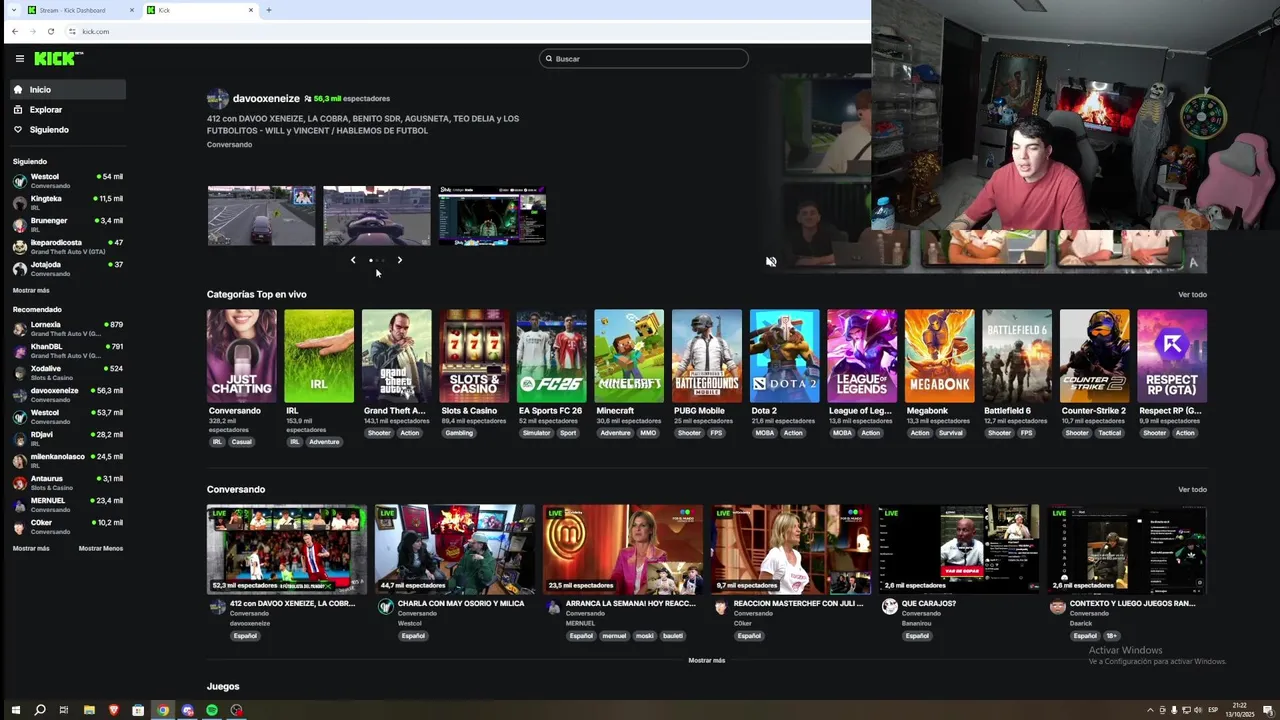Open Grand Theft Auto category card

396,356
